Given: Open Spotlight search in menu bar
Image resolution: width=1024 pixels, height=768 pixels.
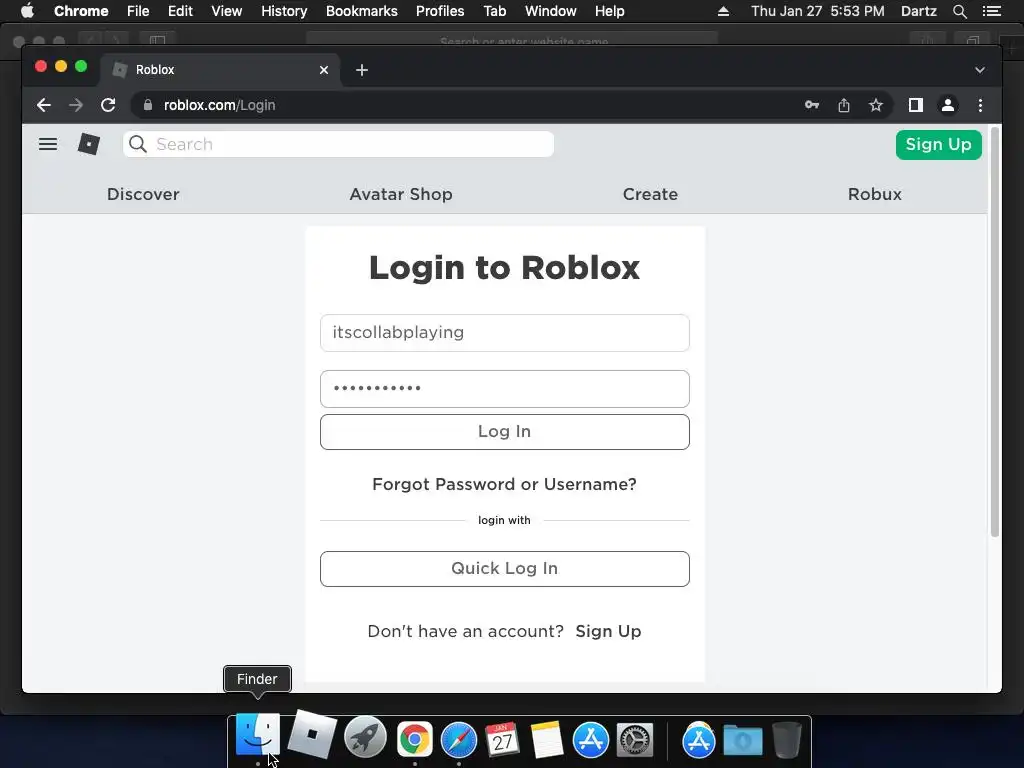Looking at the screenshot, I should 959,11.
